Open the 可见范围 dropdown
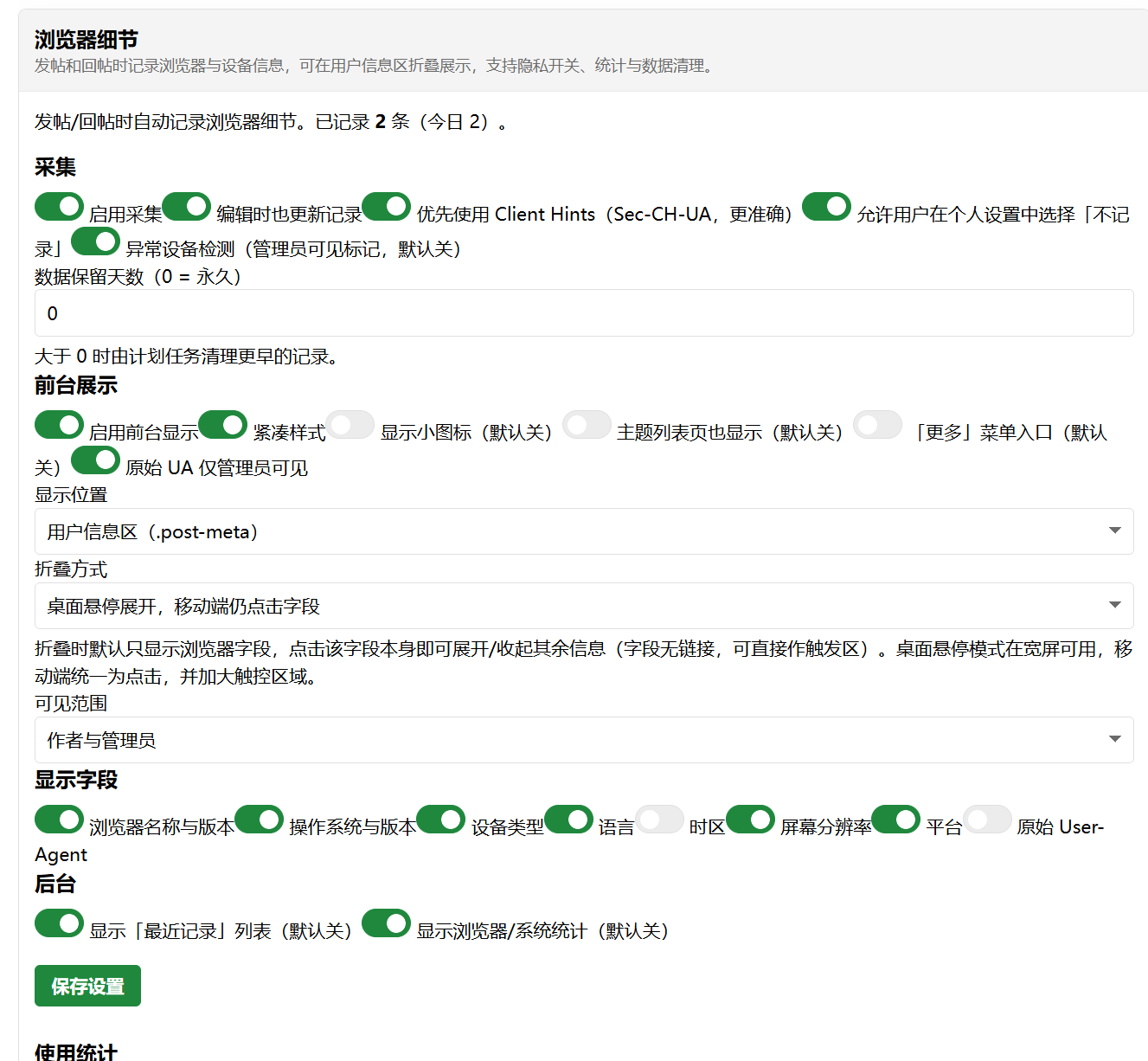1148x1061 pixels. click(x=584, y=740)
